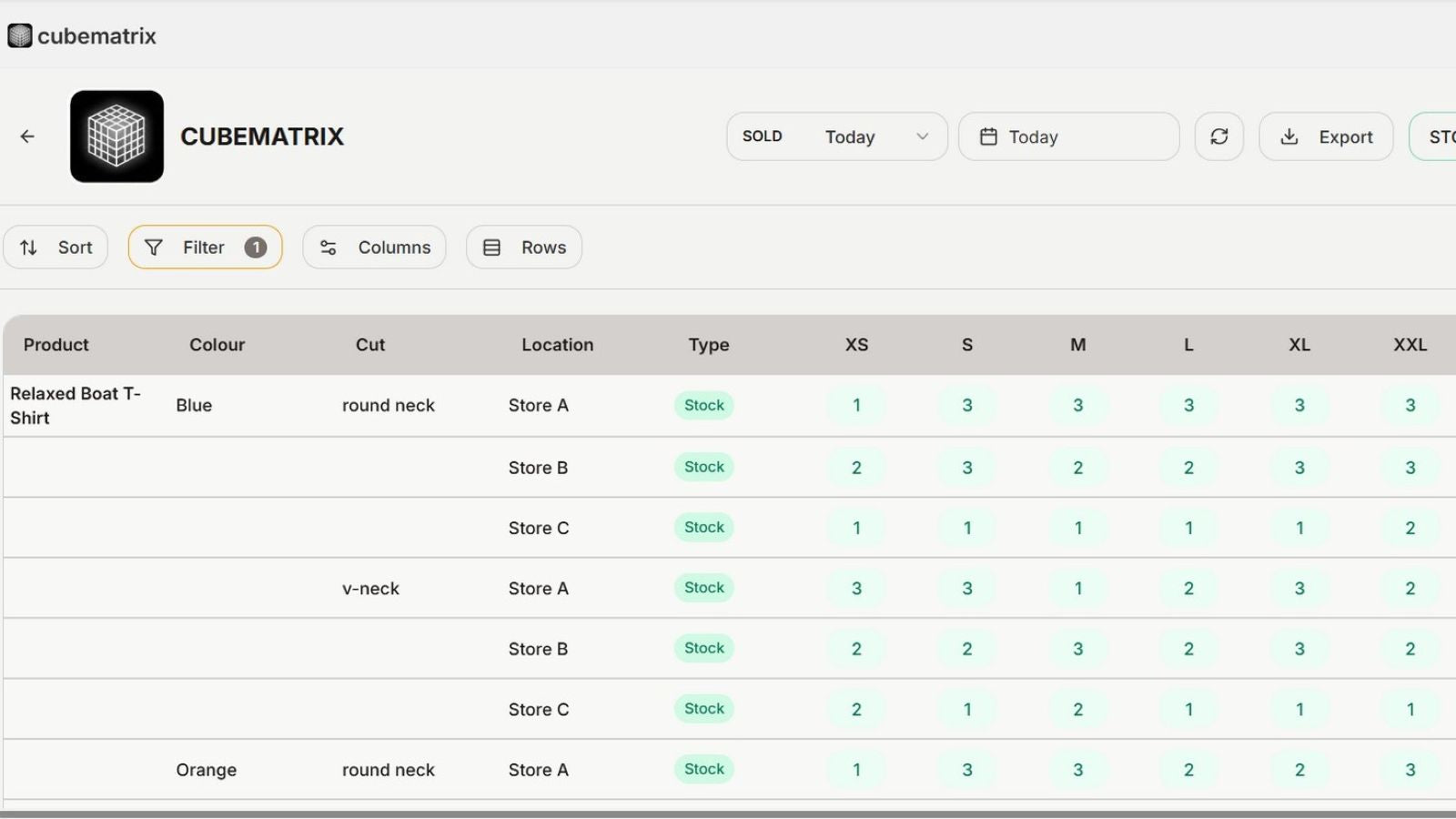The width and height of the screenshot is (1456, 819).
Task: Click Store C under v-neck
Action: [539, 710]
